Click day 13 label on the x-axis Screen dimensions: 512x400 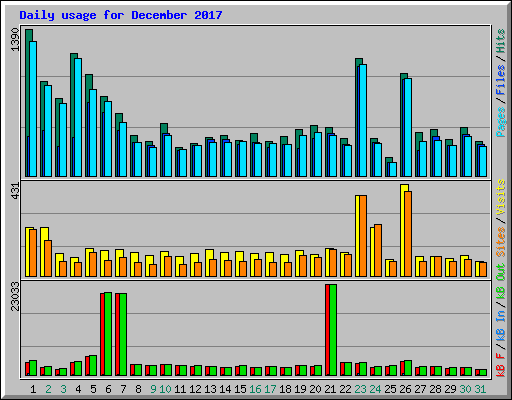pos(210,389)
